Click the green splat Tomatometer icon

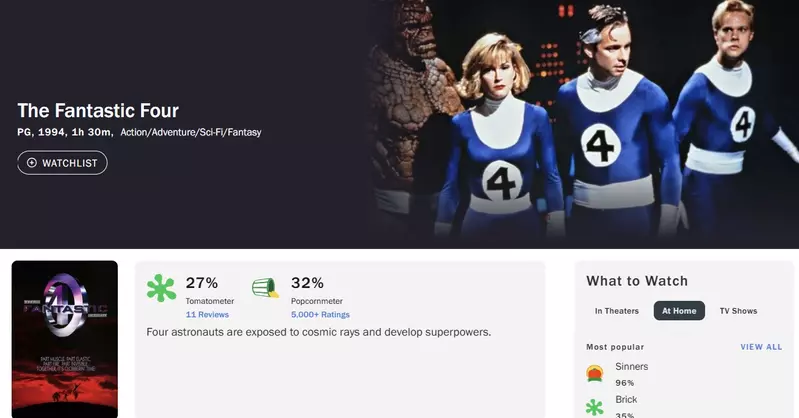coord(161,289)
